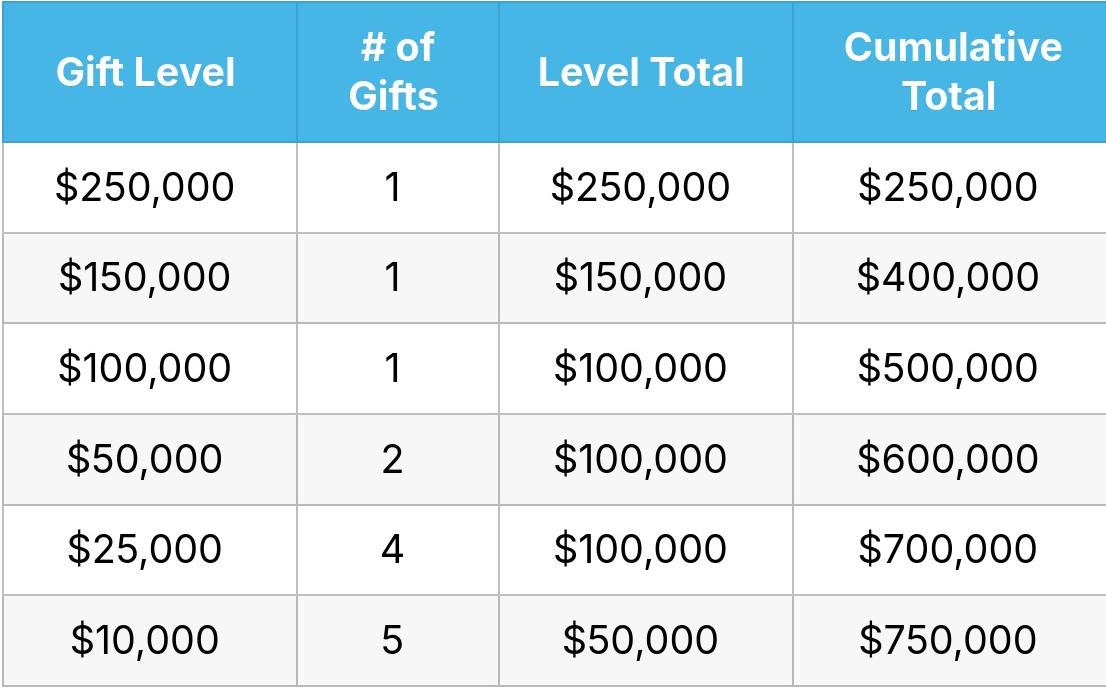This screenshot has height=688, width=1106.
Task: Select the $750,000 cumulative total cell
Action: coord(948,640)
